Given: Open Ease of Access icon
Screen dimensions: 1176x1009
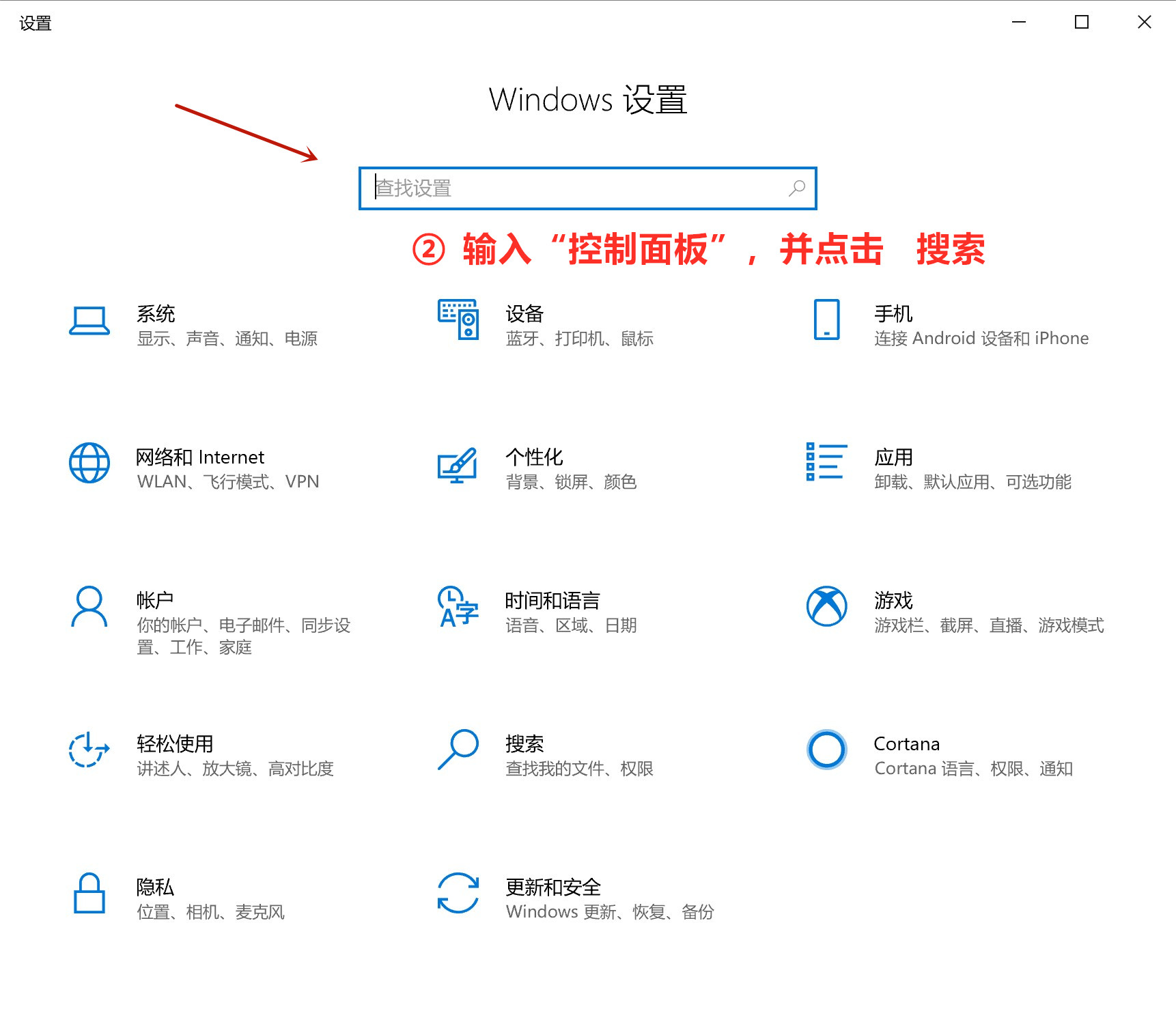Looking at the screenshot, I should (x=89, y=750).
